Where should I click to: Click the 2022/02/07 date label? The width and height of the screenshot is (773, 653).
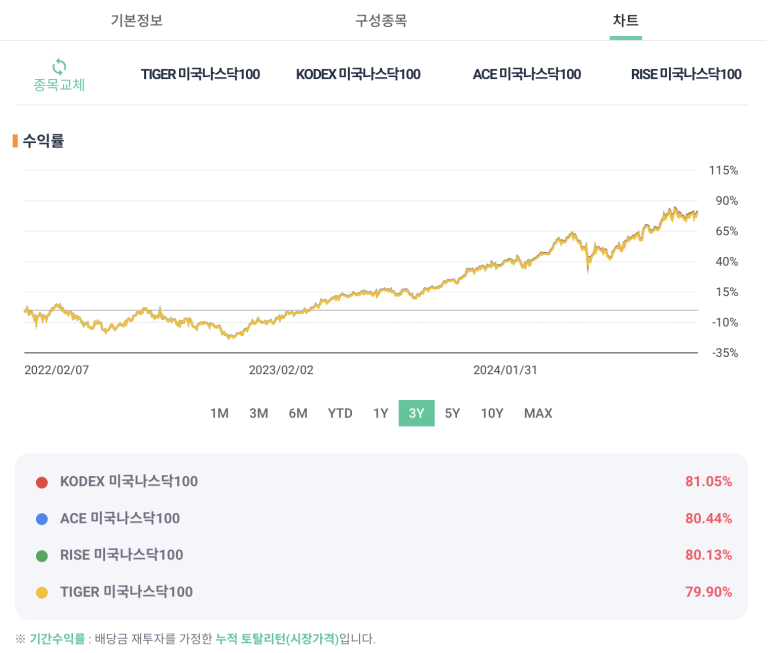(57, 370)
